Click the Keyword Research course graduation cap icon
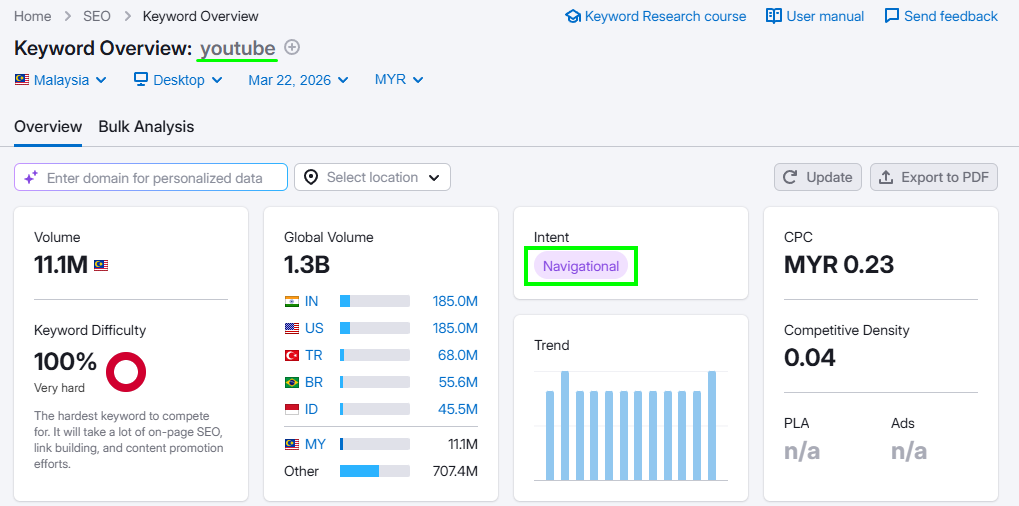Screen dimensions: 1019x506 tap(573, 16)
